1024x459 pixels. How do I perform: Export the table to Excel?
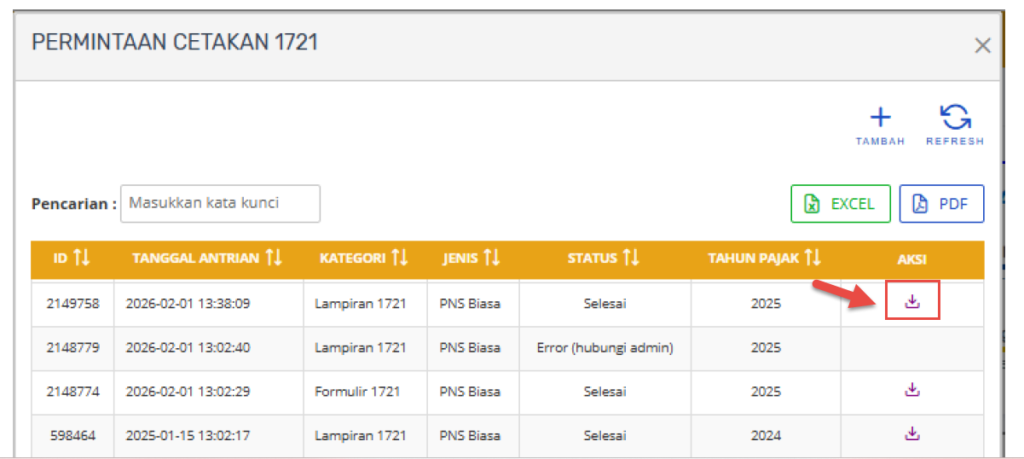tap(840, 204)
